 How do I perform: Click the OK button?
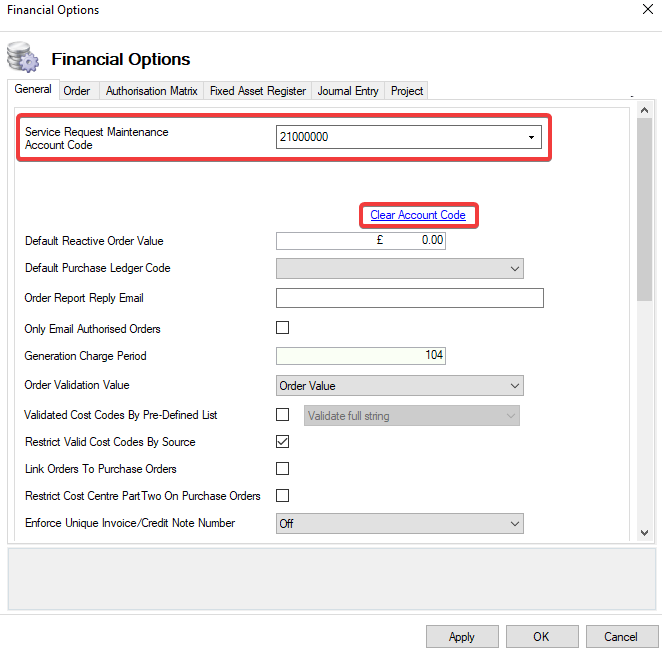tap(541, 637)
